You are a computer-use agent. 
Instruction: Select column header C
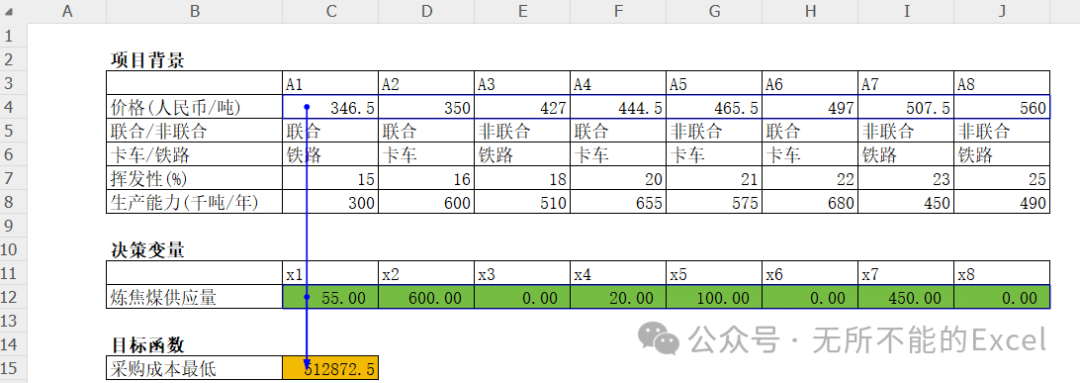pos(331,12)
